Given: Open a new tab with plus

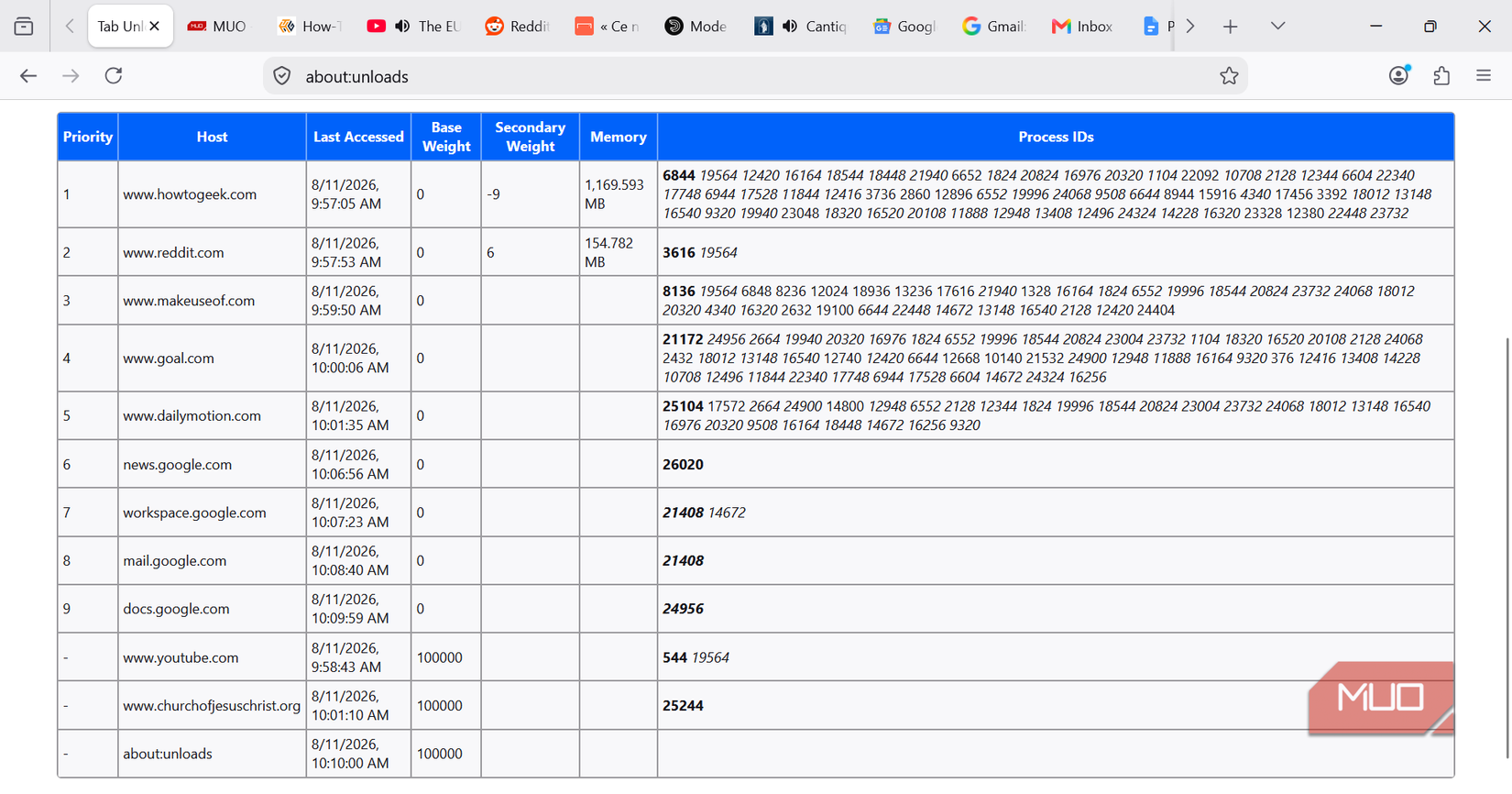Looking at the screenshot, I should point(1231,27).
